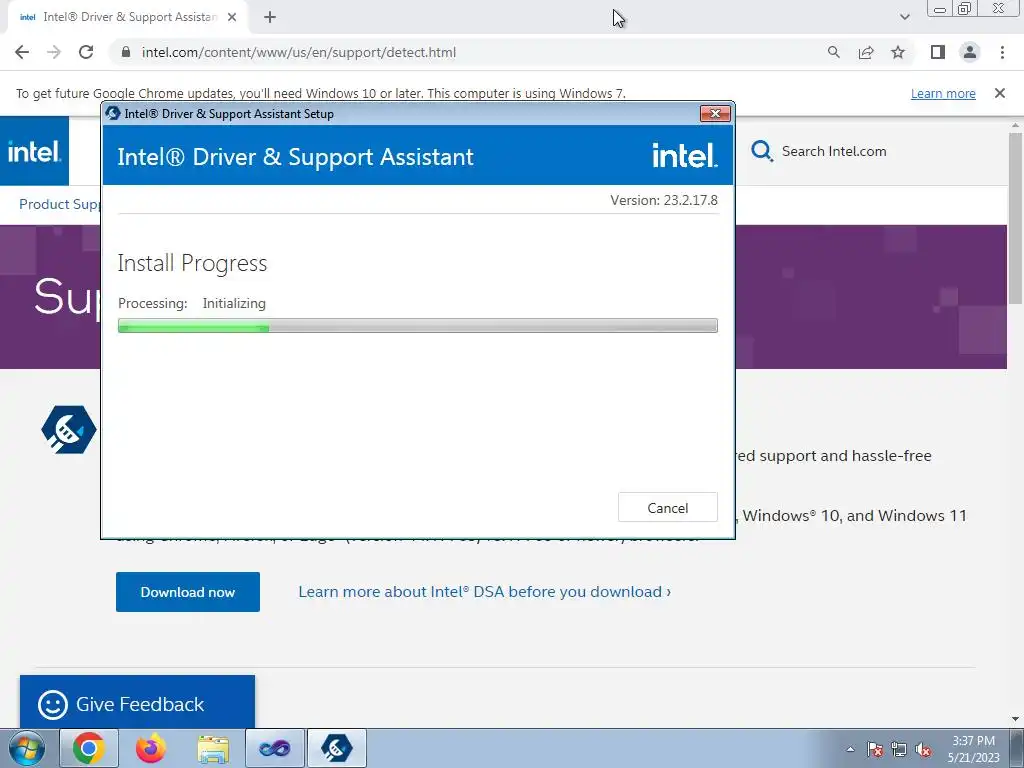1024x768 pixels.
Task: Cancel the Intel DSA installation
Action: pos(667,507)
